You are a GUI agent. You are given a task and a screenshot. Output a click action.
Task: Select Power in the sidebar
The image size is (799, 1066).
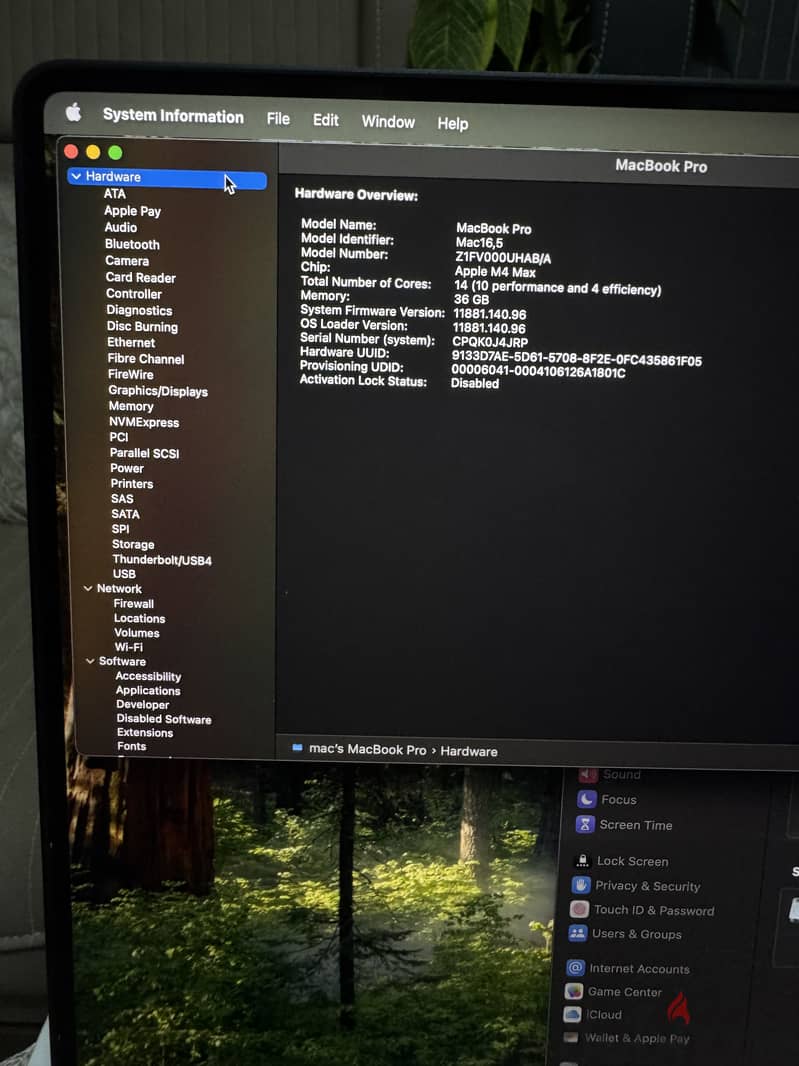(127, 468)
